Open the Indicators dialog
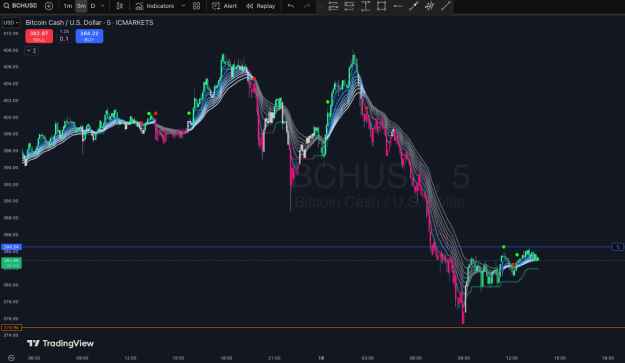Image resolution: width=625 pixels, height=363 pixels. (155, 6)
